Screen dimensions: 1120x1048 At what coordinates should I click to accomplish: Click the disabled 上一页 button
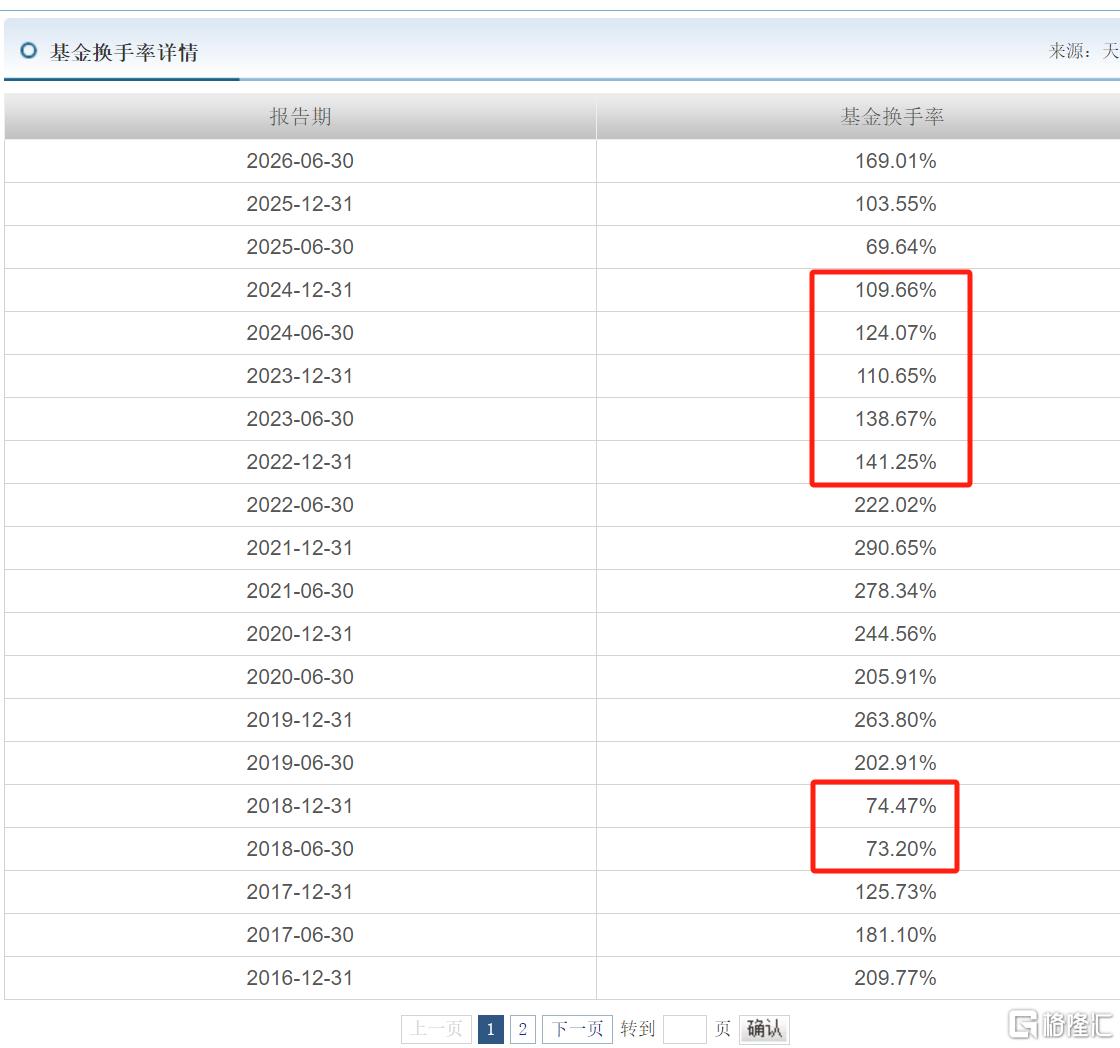[436, 1029]
